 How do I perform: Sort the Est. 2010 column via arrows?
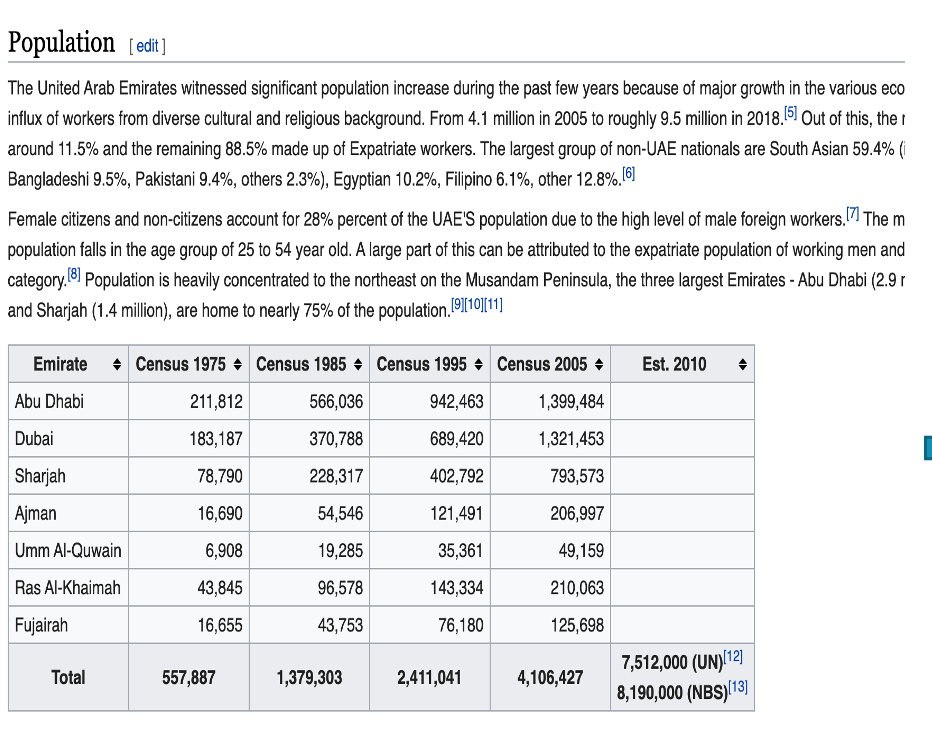point(742,365)
